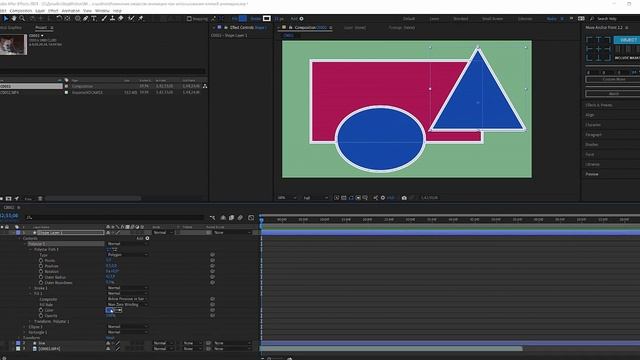Image resolution: width=640 pixels, height=360 pixels.
Task: Open the Layer menu
Action: 40,11
